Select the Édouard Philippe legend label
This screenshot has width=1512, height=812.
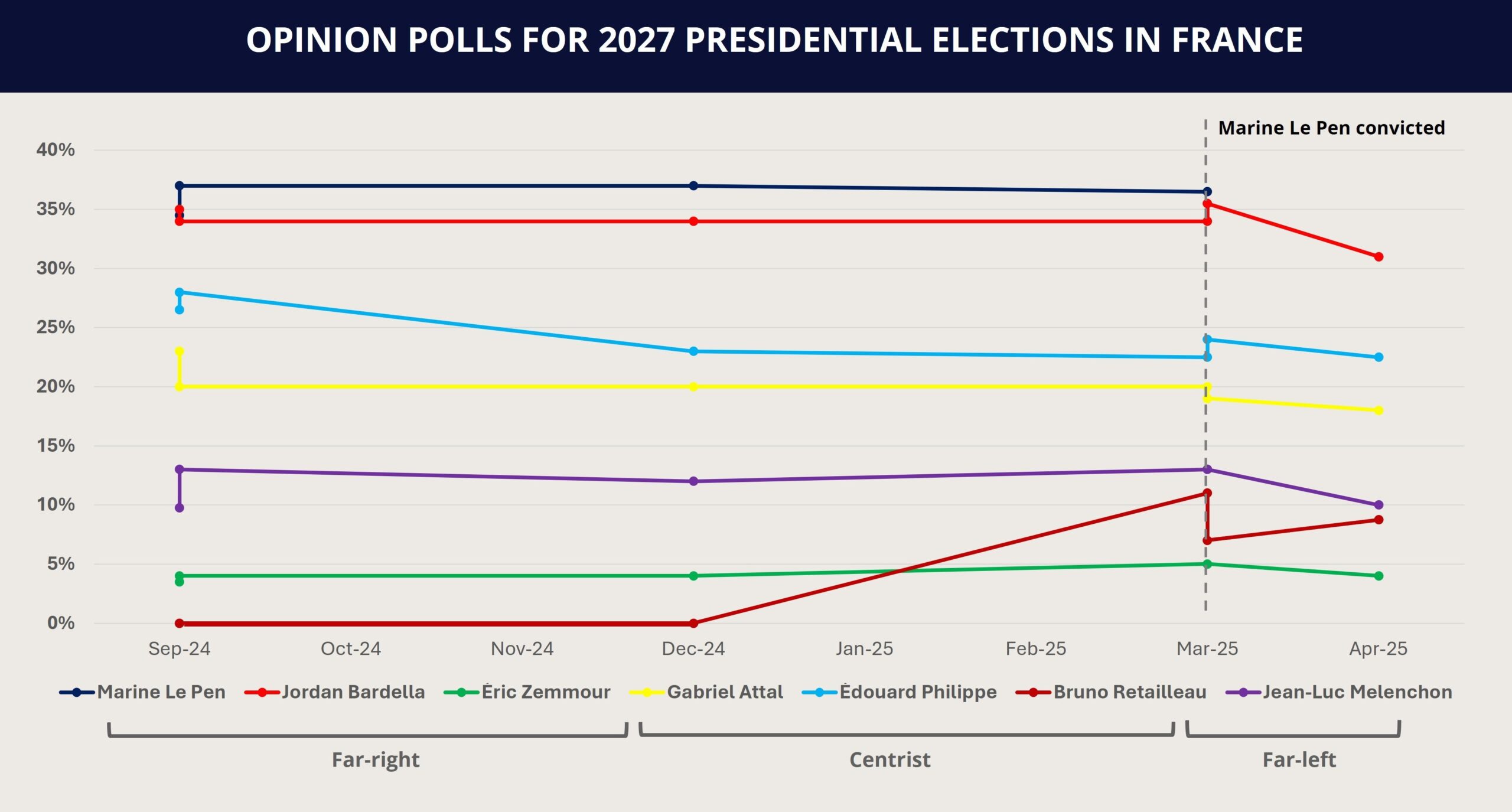(x=918, y=692)
